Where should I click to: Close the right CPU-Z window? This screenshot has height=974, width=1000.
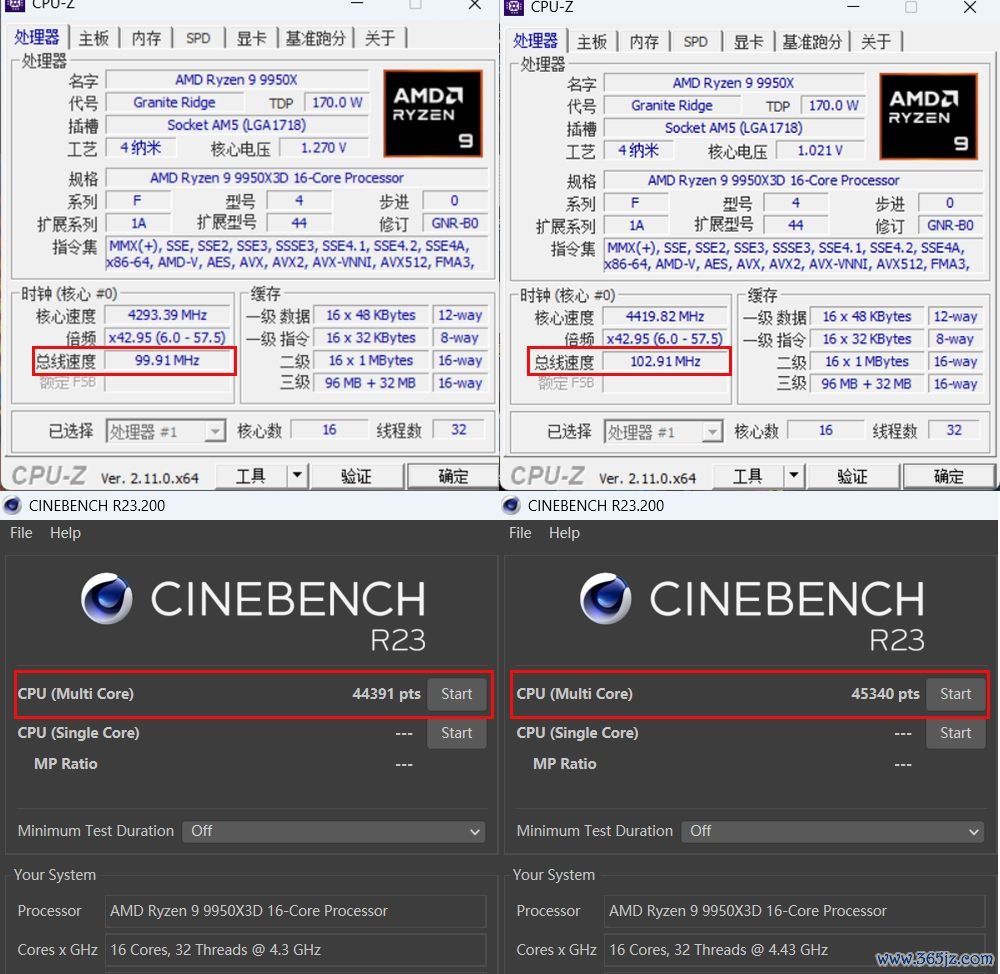[x=969, y=8]
